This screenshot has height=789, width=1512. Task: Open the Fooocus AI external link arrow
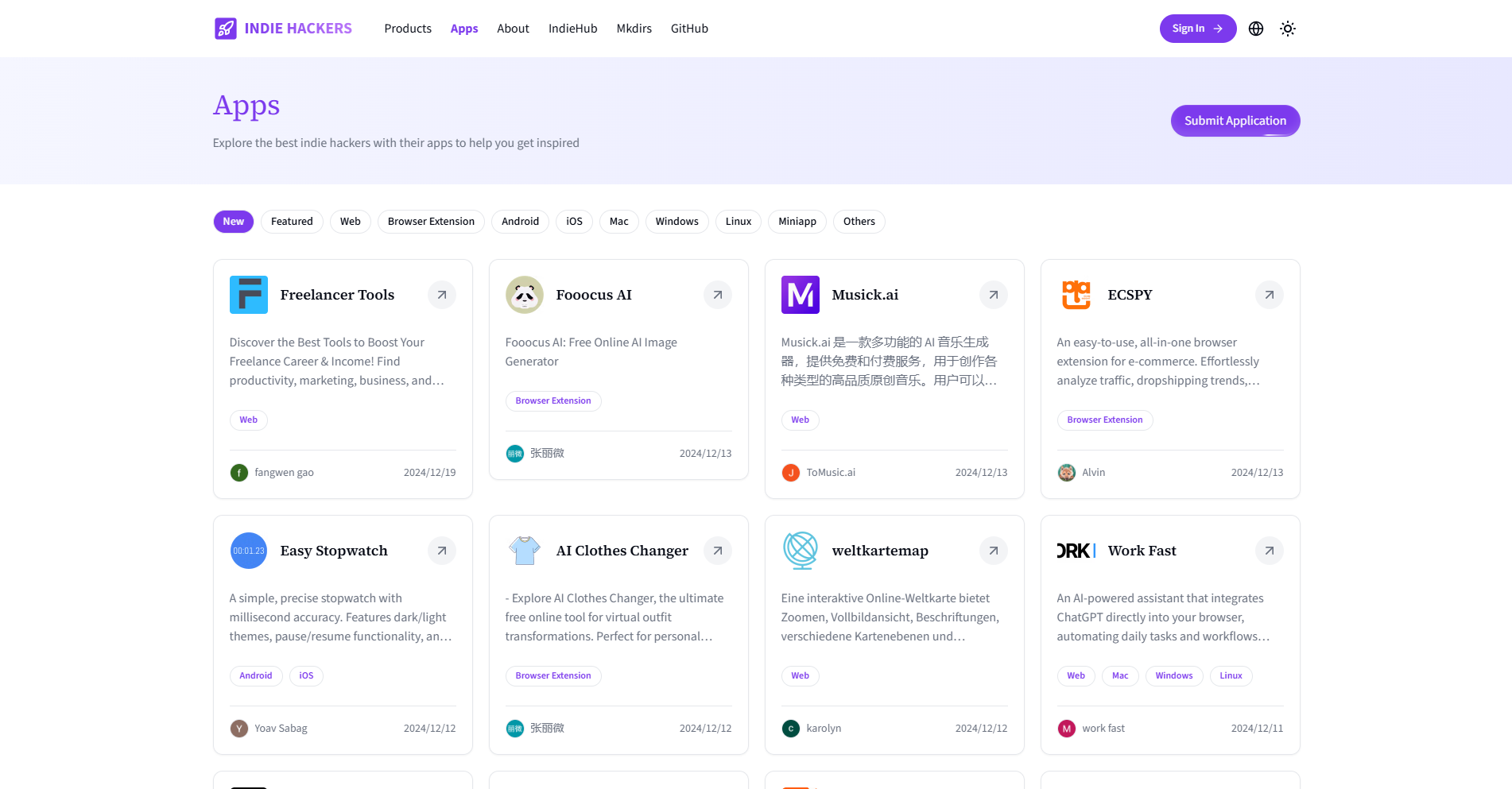[x=718, y=295]
